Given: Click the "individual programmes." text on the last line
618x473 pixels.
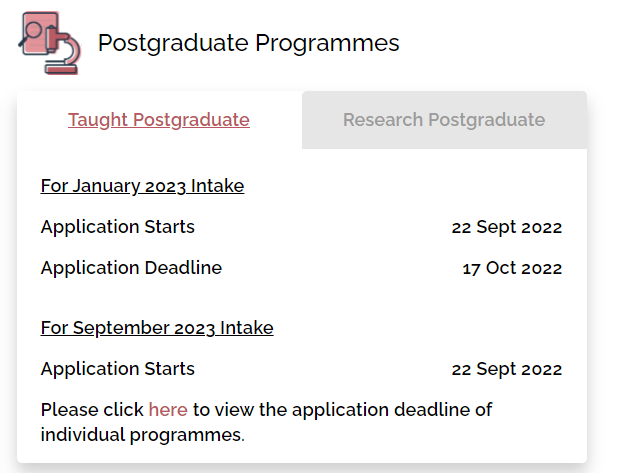Looking at the screenshot, I should tap(142, 435).
